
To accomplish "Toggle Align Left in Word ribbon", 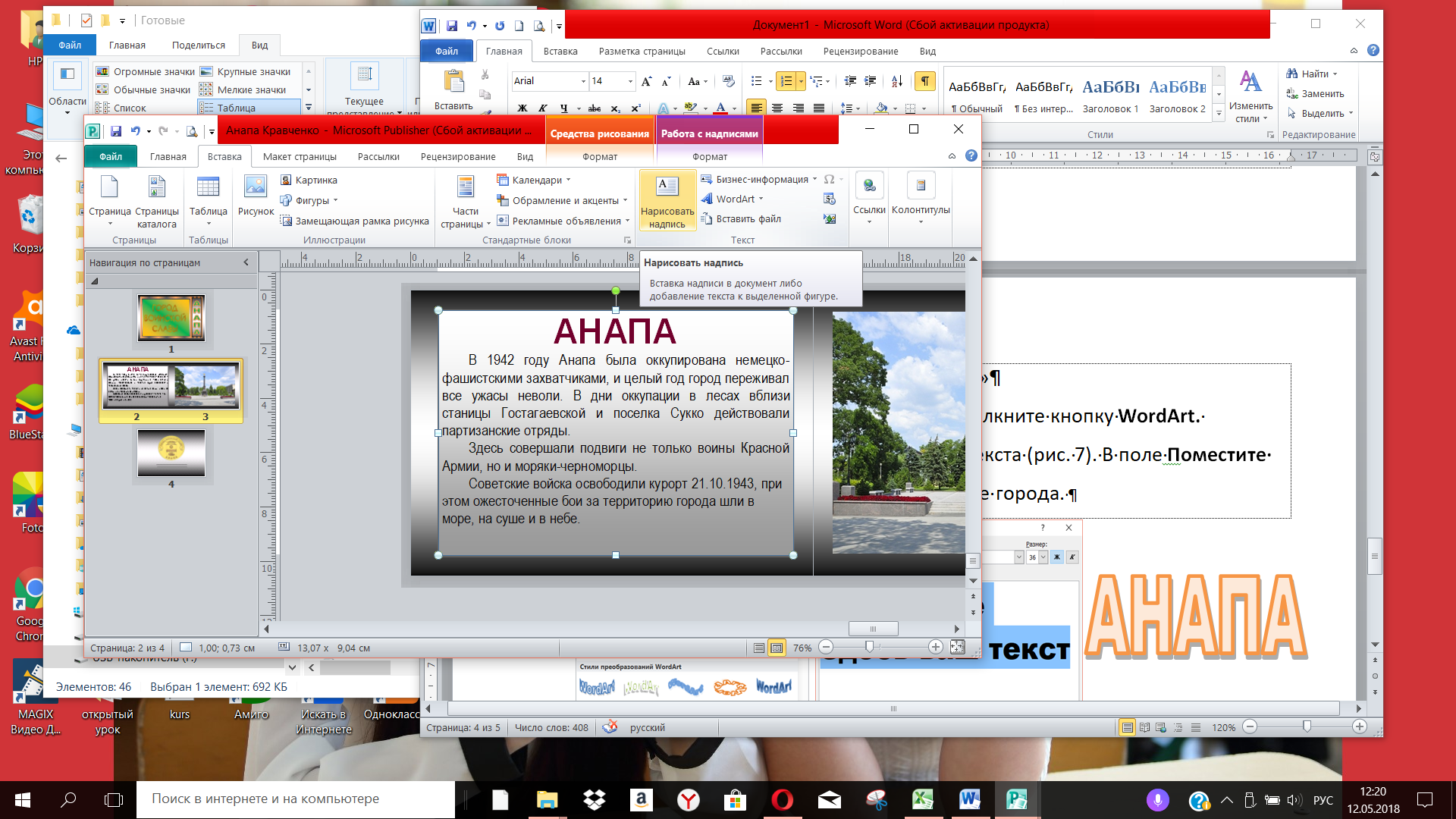I will pyautogui.click(x=756, y=108).
